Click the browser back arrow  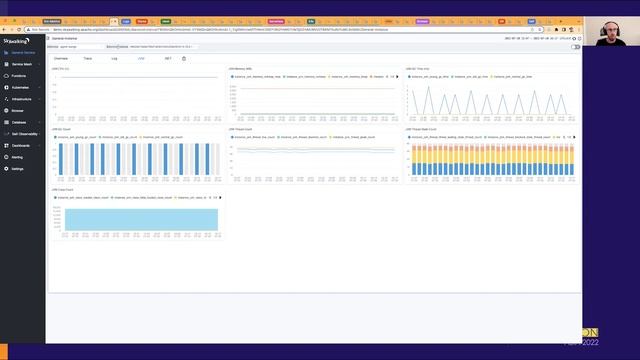(x=4, y=29)
